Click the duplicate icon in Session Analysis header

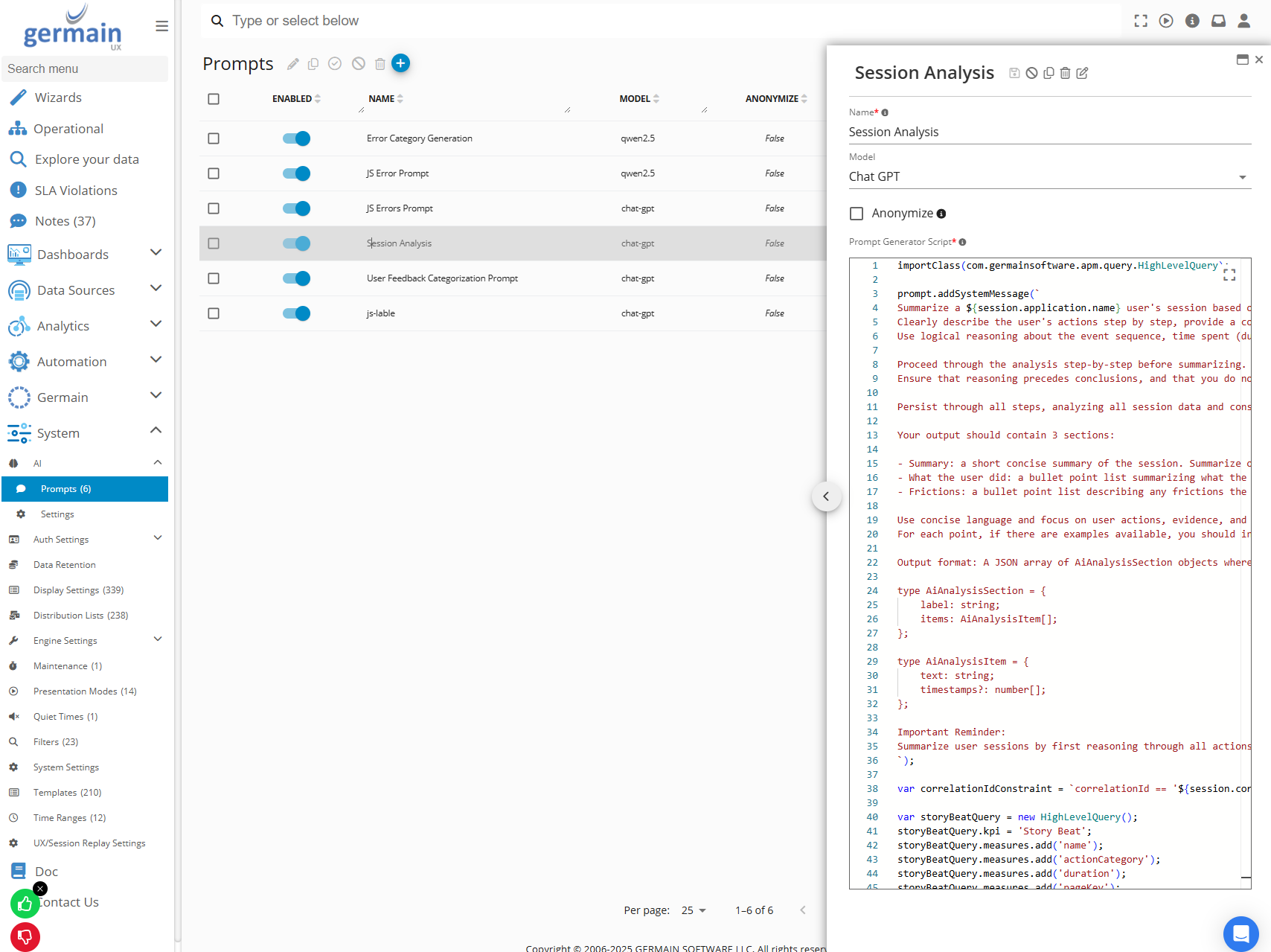[1049, 73]
